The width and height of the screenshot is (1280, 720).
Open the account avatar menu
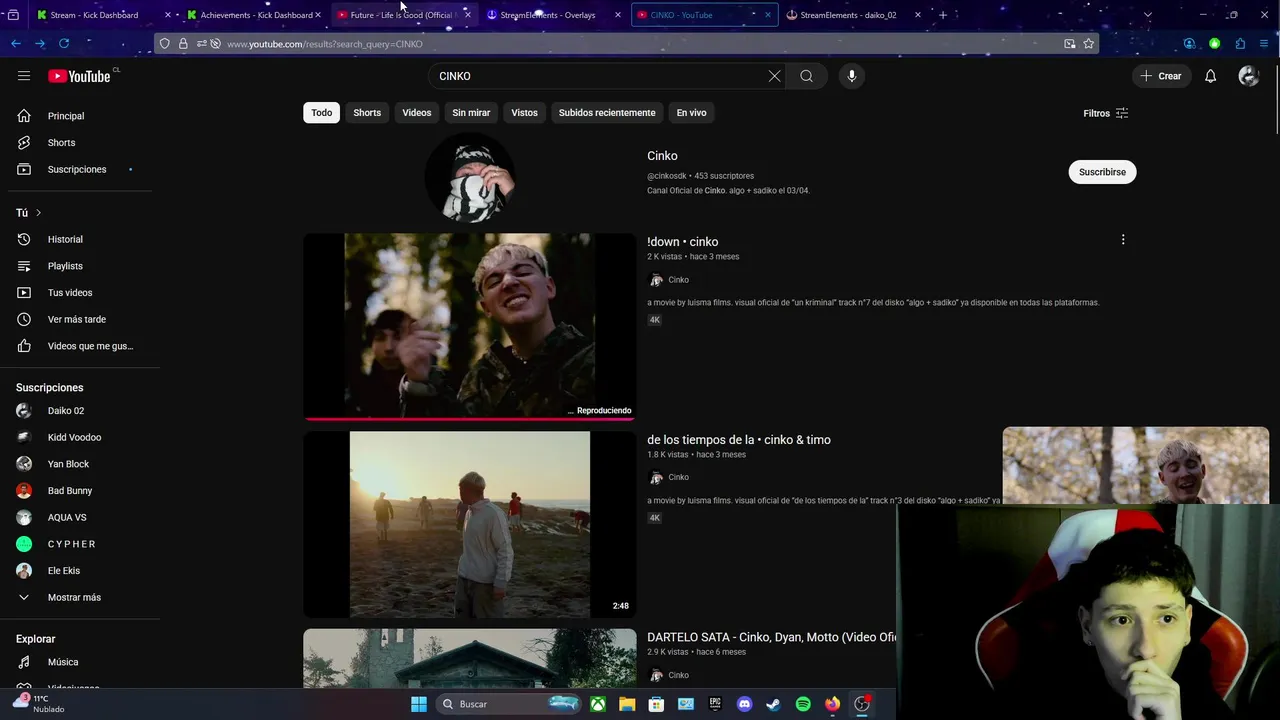[x=1248, y=76]
